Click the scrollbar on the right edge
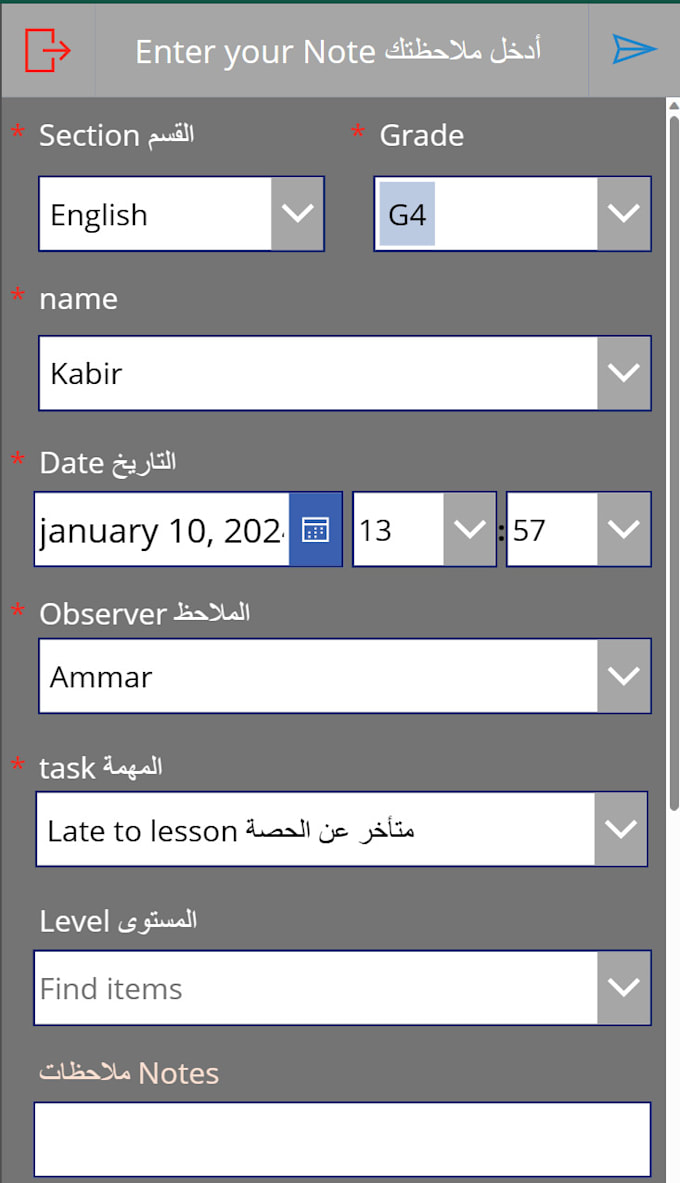Image resolution: width=680 pixels, height=1183 pixels. coord(672,300)
